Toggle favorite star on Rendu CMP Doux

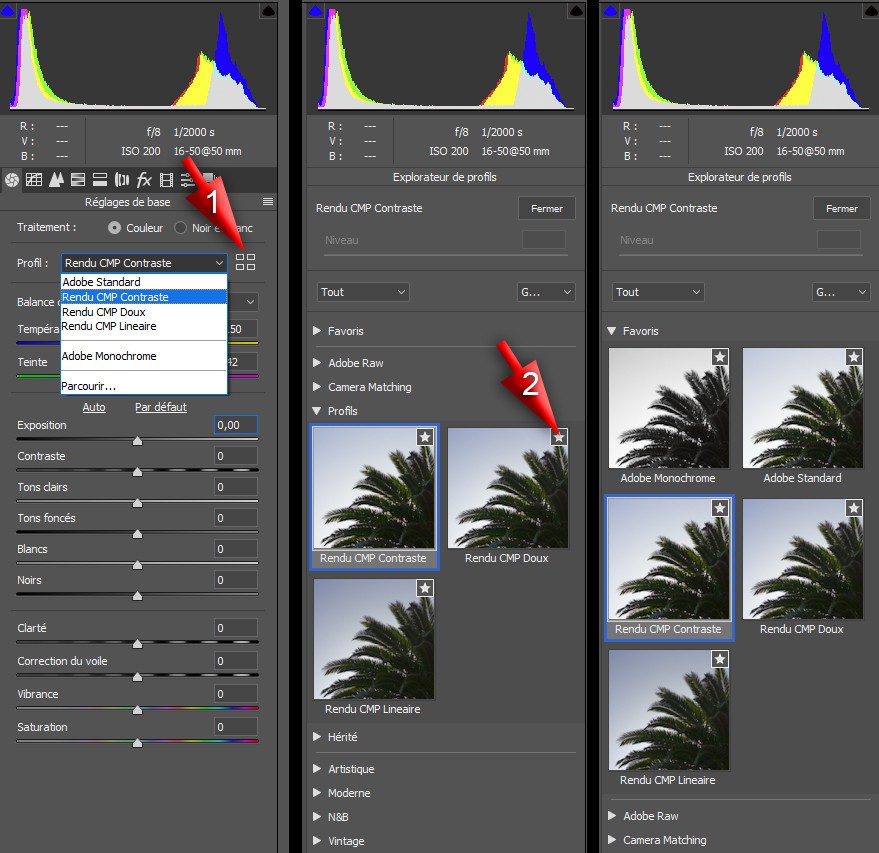coord(559,437)
